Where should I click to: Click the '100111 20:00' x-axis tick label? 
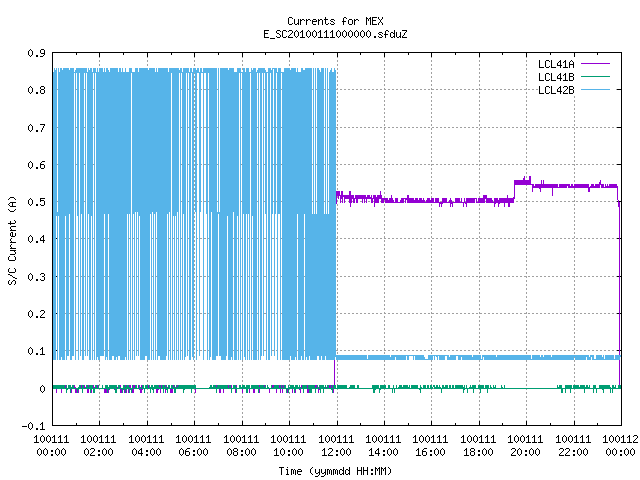(525, 446)
